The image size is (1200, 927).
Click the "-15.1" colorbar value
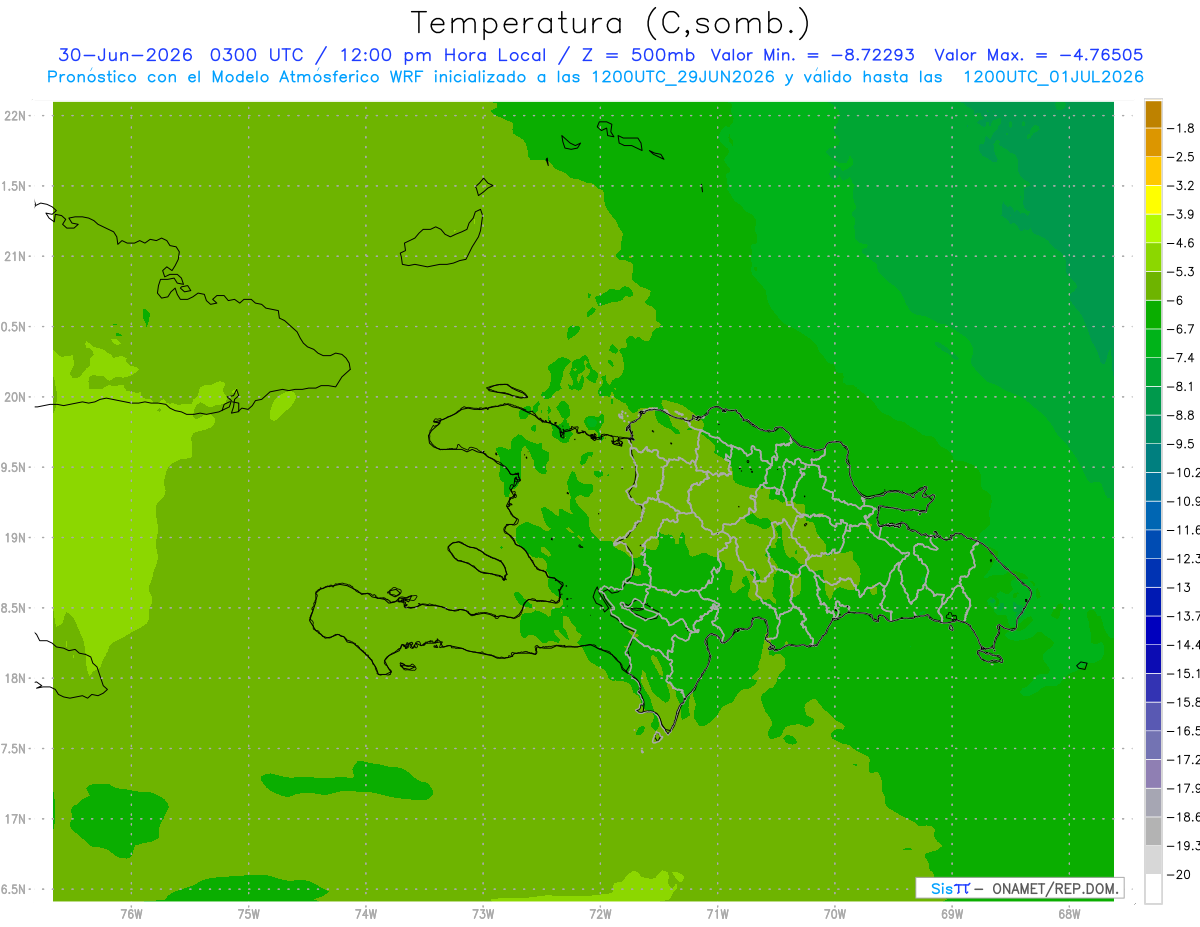click(x=1183, y=673)
